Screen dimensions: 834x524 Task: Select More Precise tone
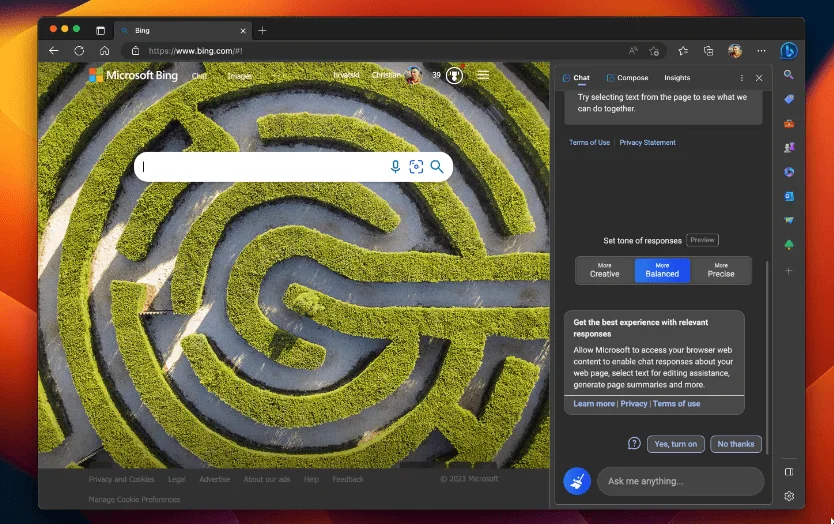721,270
